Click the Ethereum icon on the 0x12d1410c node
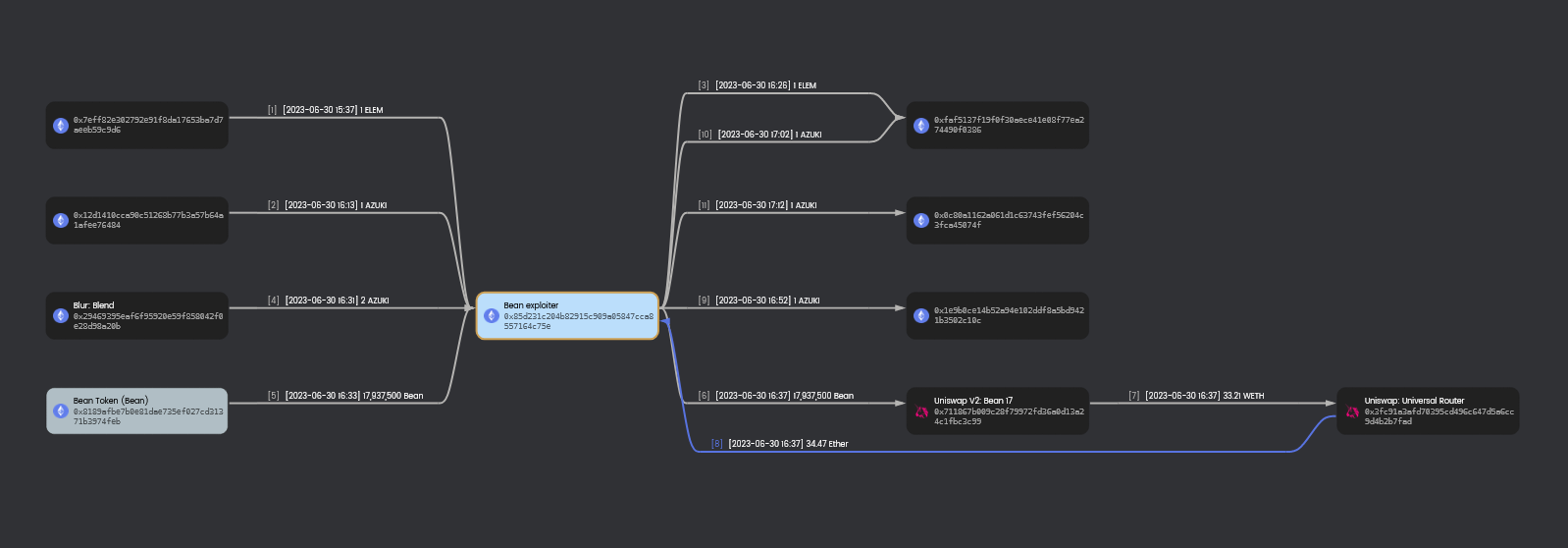This screenshot has width=1568, height=548. [x=61, y=220]
